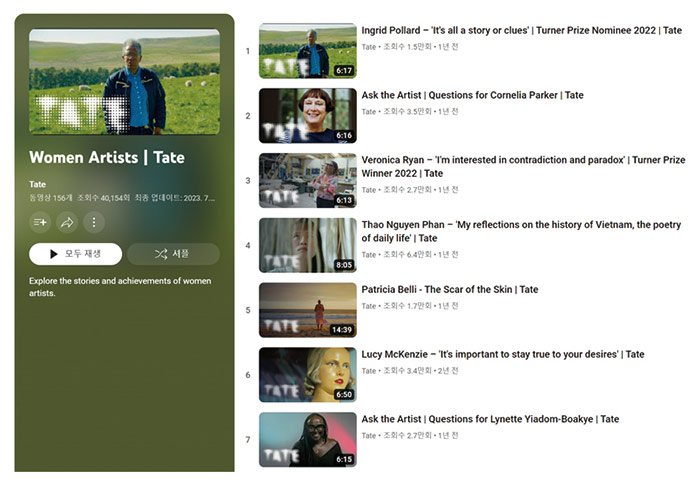700x491 pixels.
Task: Expand the playlist description text
Action: point(120,287)
